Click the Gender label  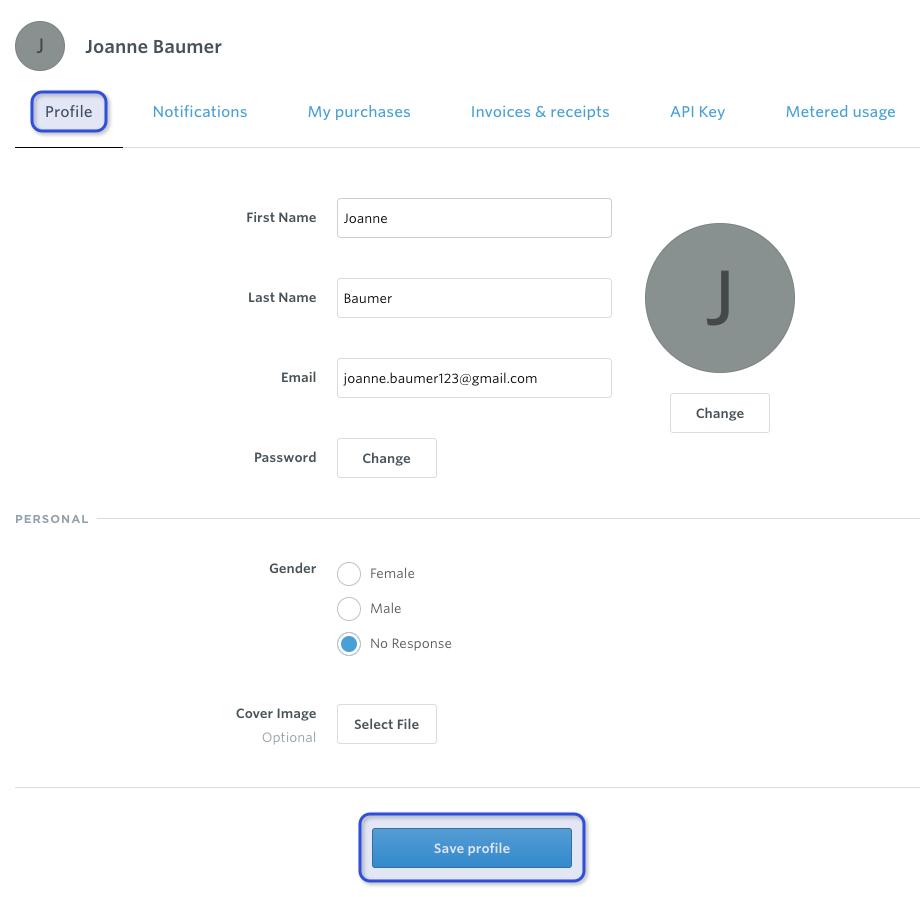293,568
